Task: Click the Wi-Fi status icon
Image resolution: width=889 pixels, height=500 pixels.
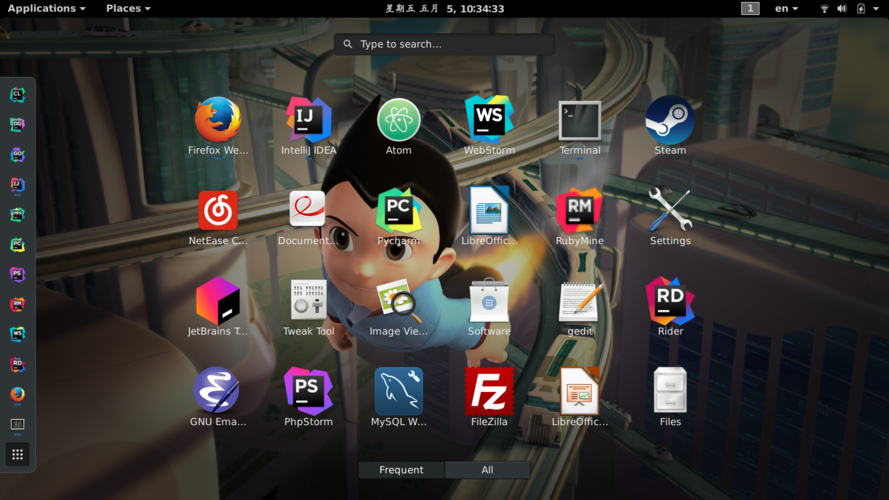Action: click(824, 9)
